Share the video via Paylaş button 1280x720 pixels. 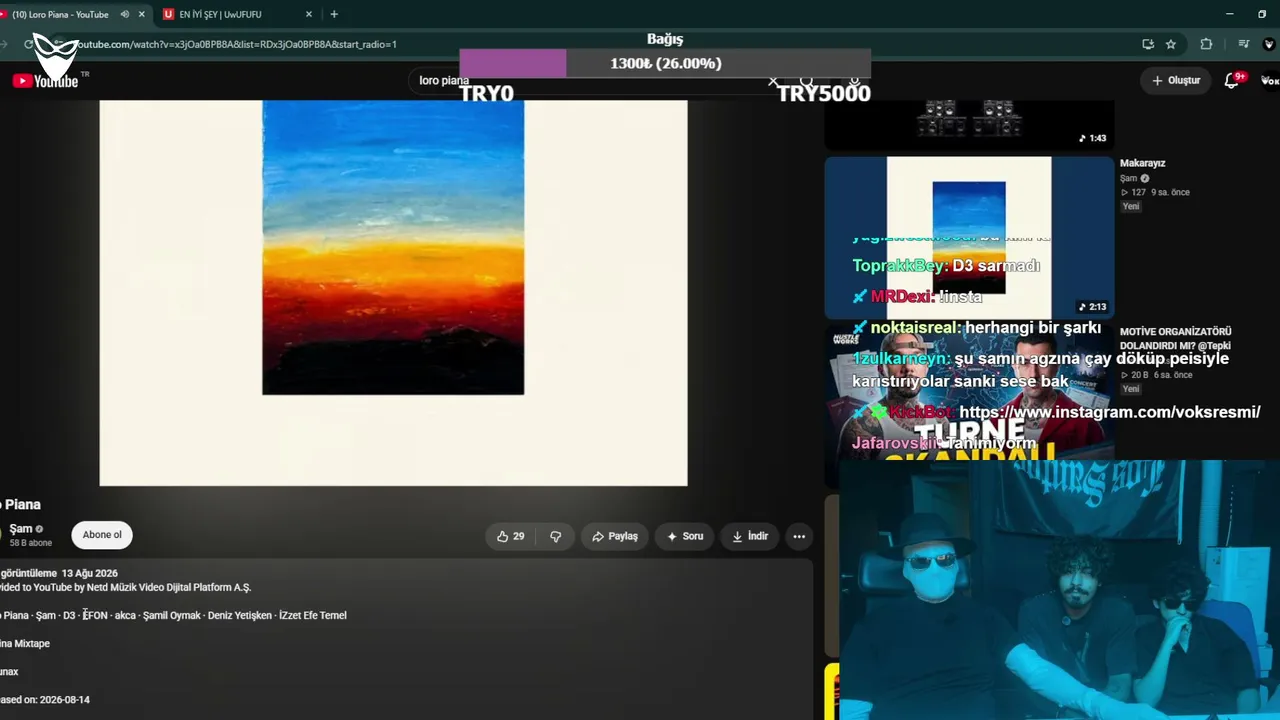pos(615,536)
